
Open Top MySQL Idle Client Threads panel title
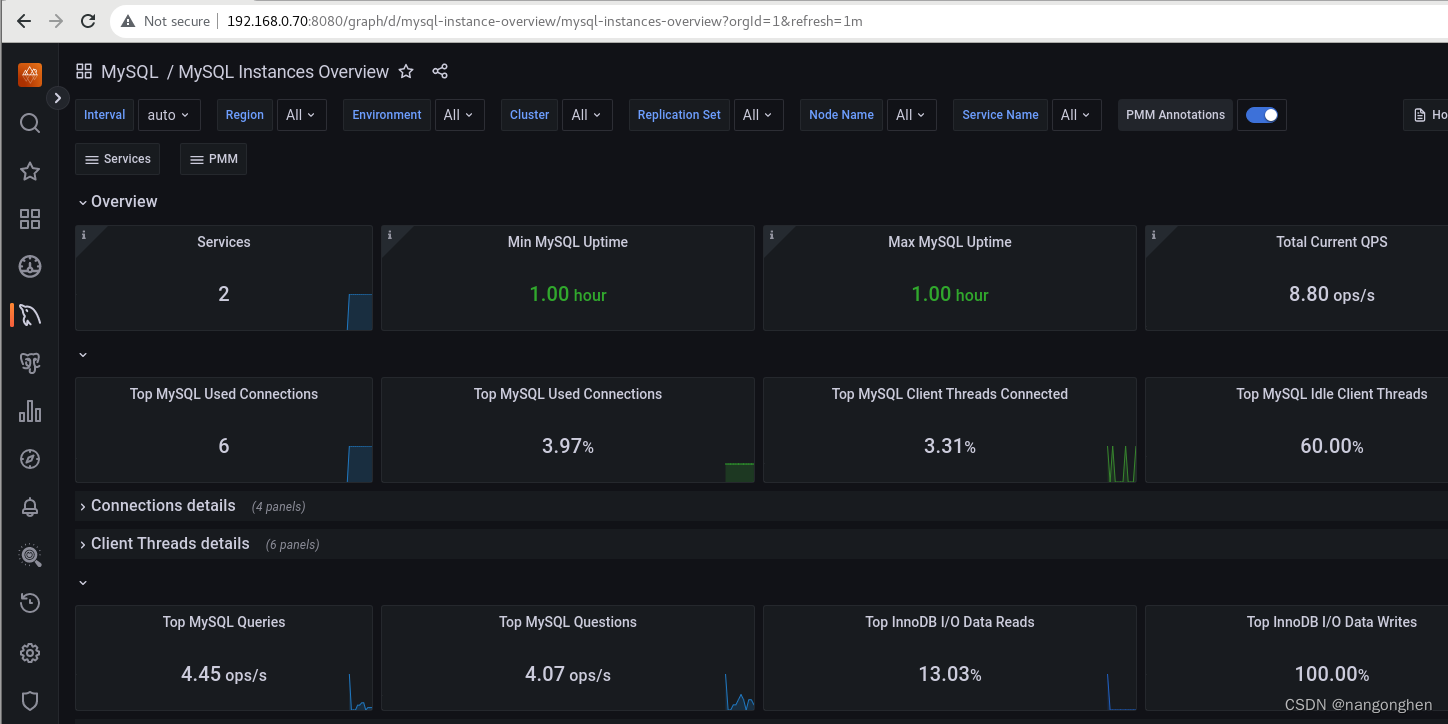1332,394
